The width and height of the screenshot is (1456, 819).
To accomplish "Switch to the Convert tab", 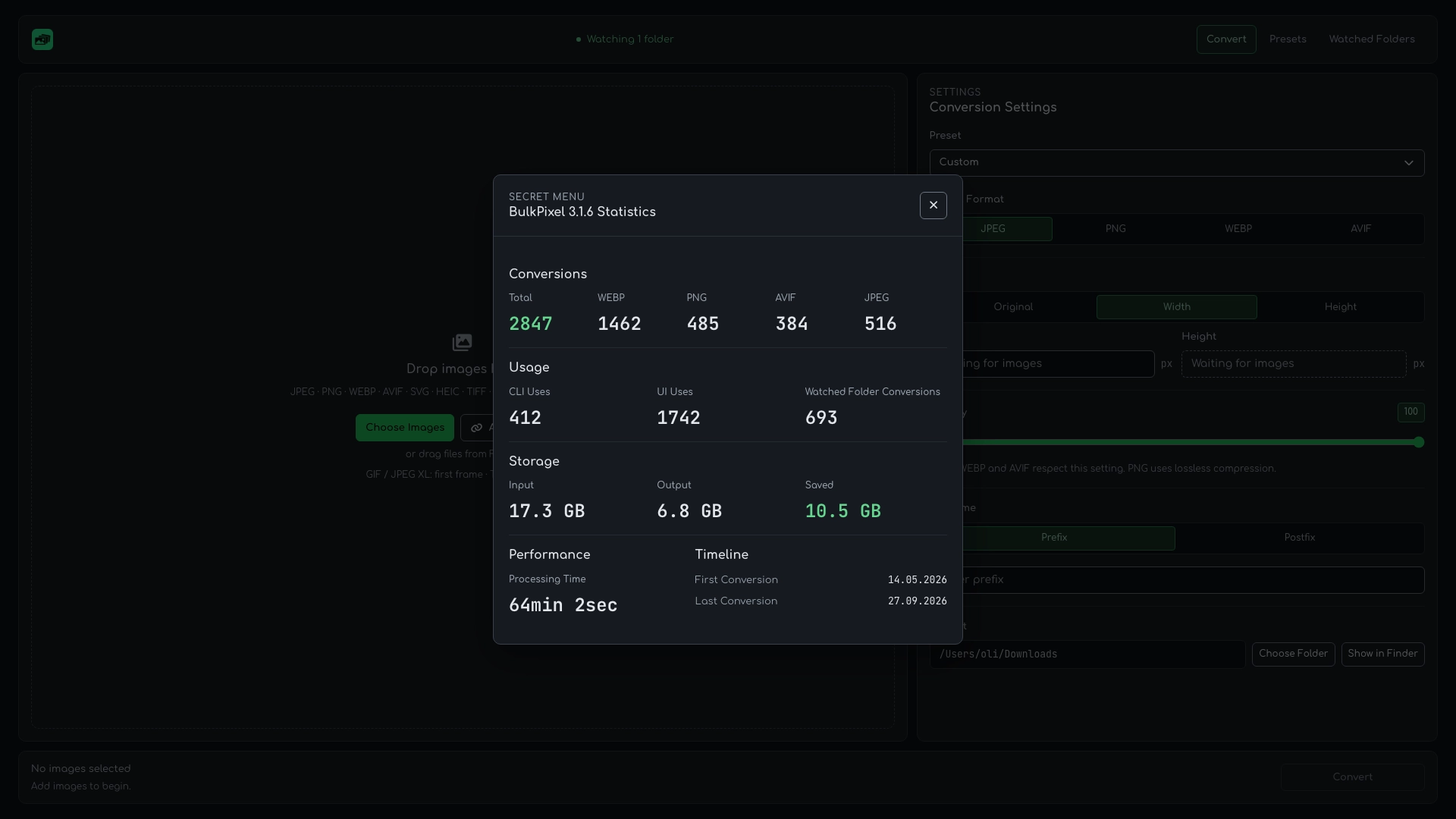I will [x=1226, y=39].
